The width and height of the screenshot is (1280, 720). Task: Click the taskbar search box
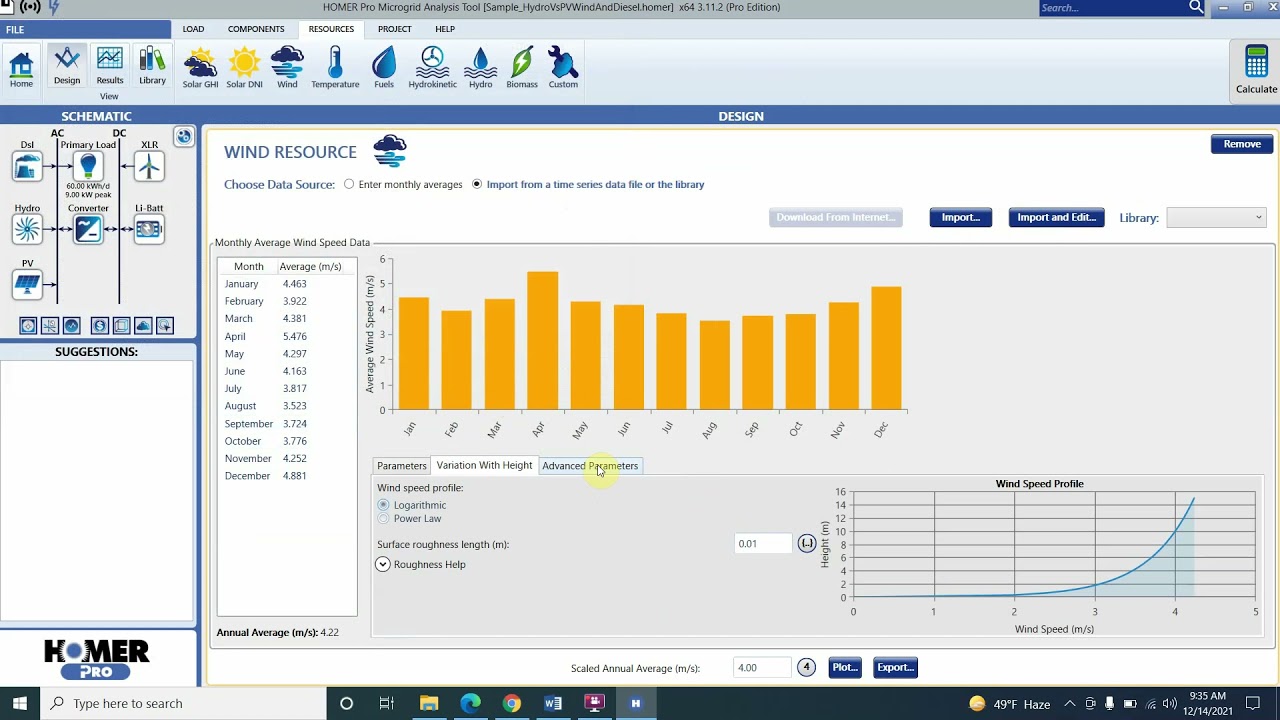coord(183,703)
